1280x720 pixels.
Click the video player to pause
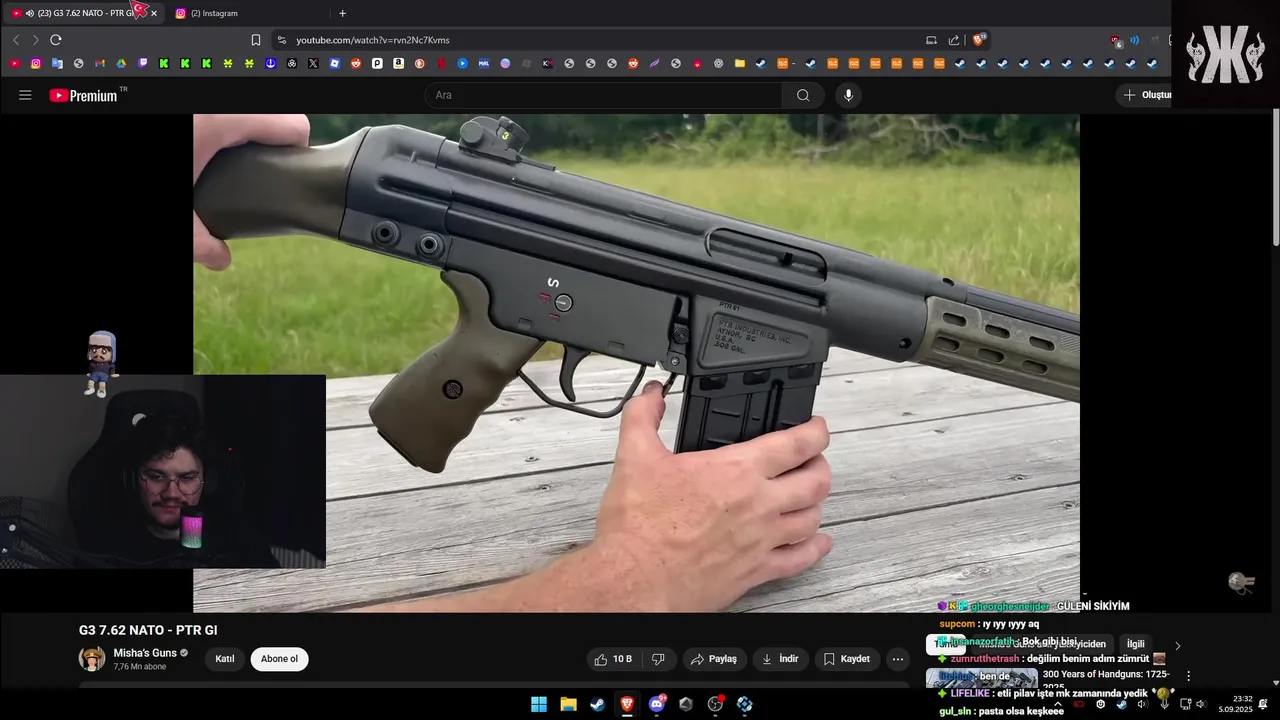tap(636, 363)
